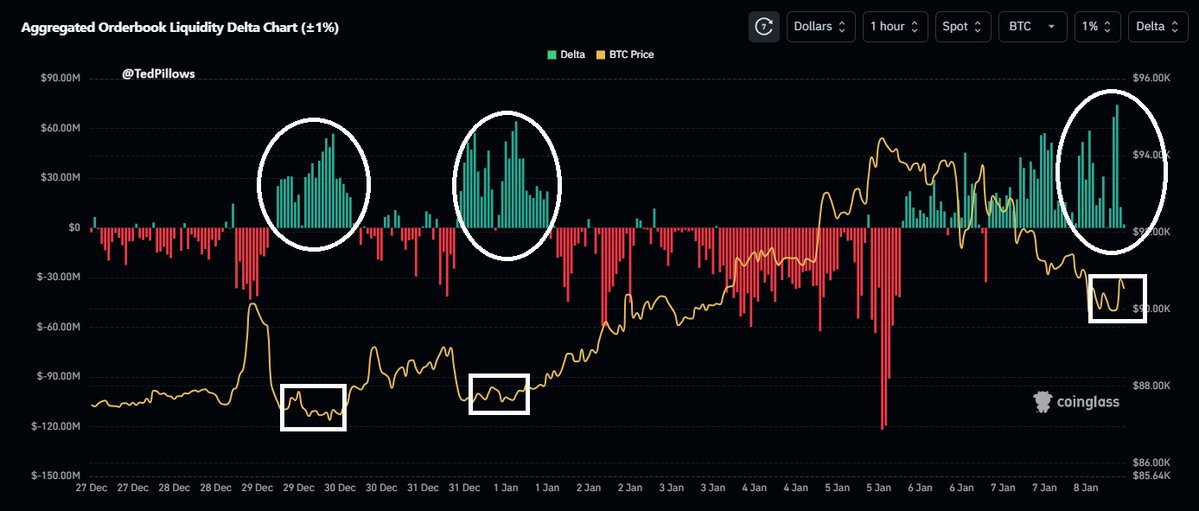
Task: Click the '$30.00M' left axis label
Action: (x=62, y=177)
